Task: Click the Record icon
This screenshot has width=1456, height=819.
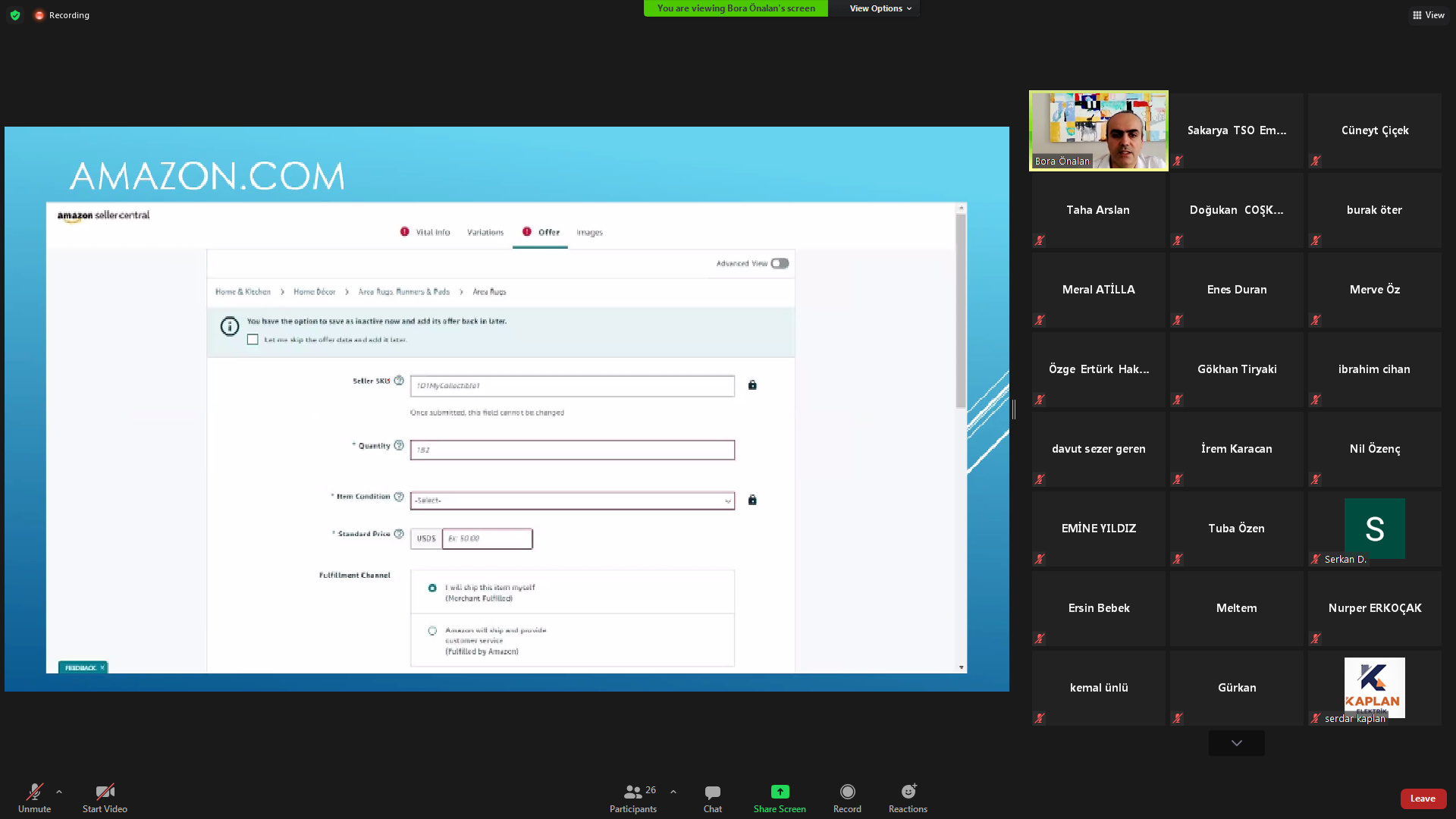Action: click(847, 792)
